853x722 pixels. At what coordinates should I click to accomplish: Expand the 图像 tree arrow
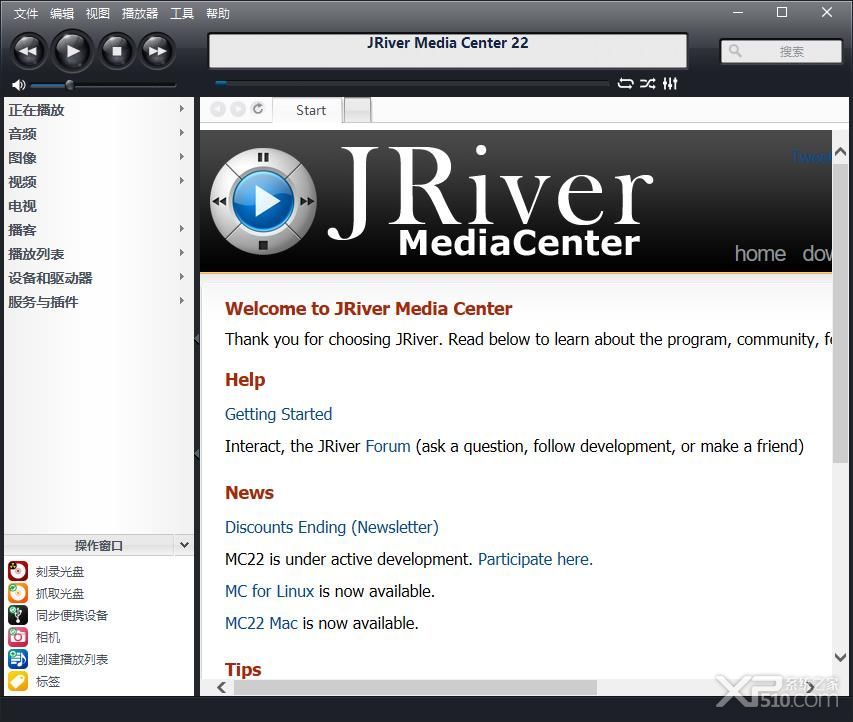[x=182, y=157]
